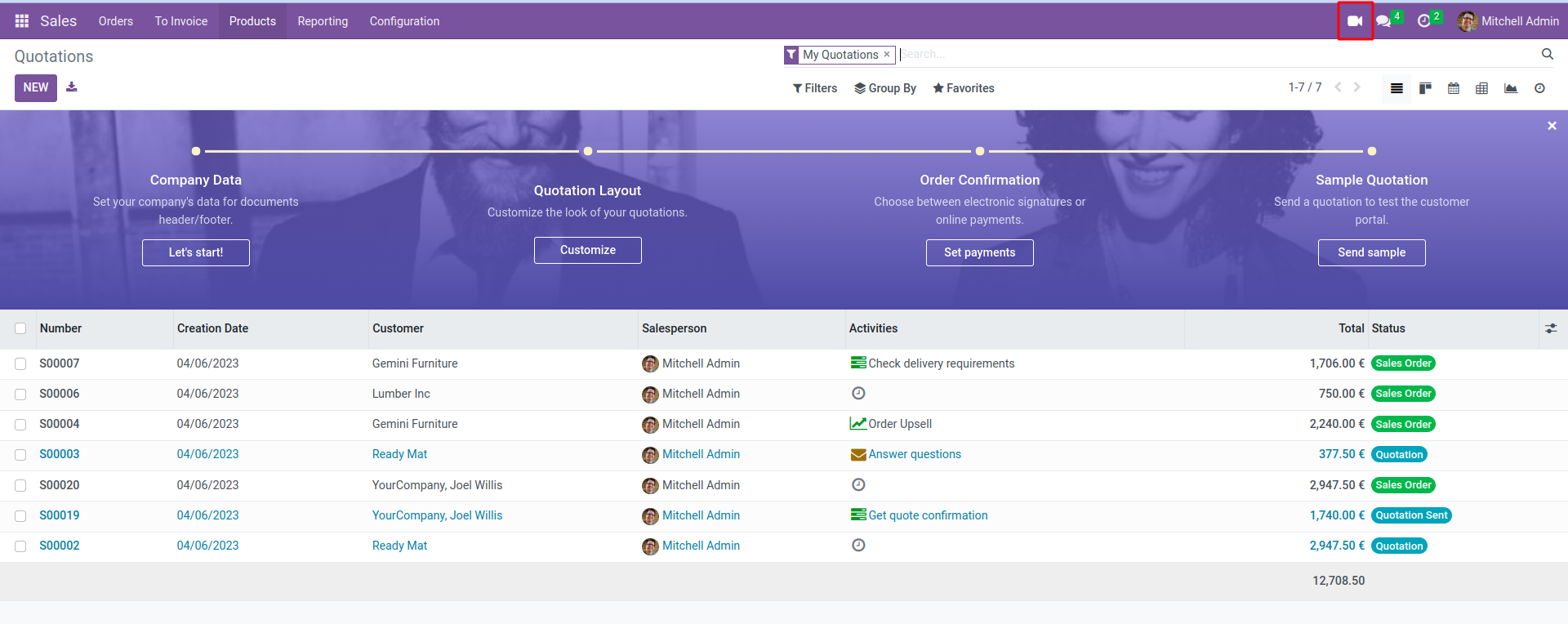Image resolution: width=1568 pixels, height=624 pixels.
Task: Select checkbox for order S00019
Action: coord(20,516)
